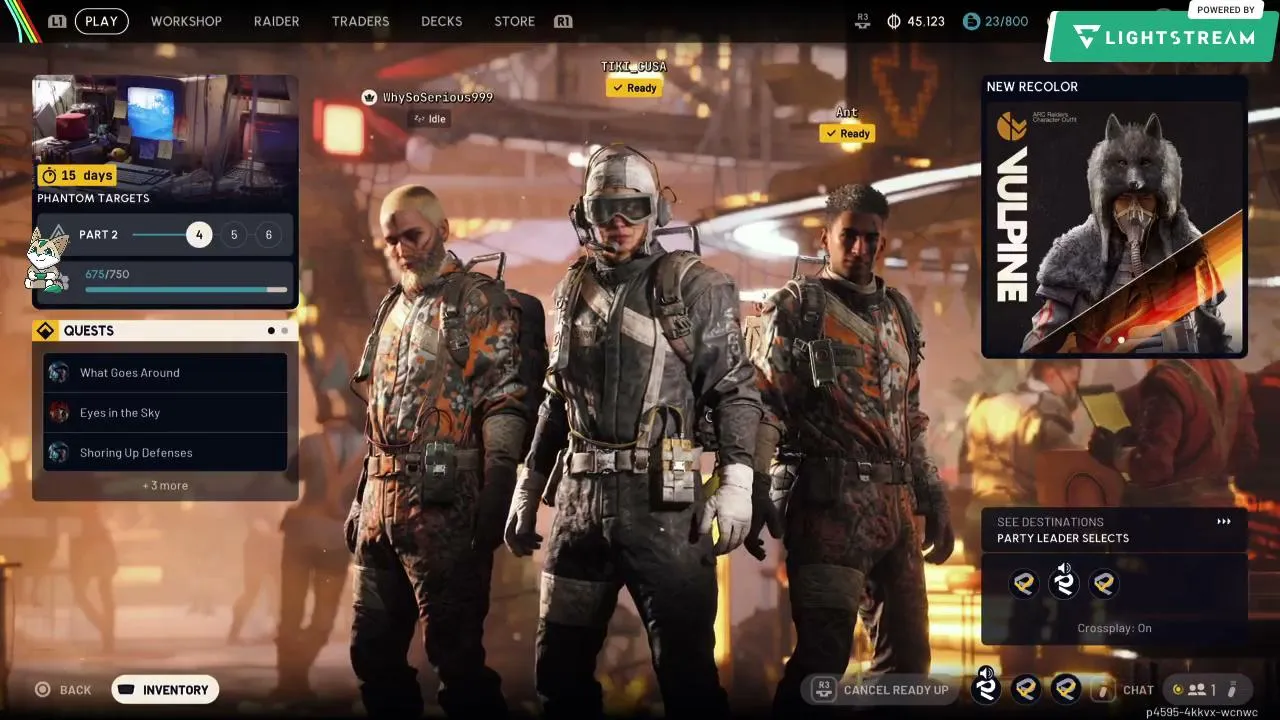Click the 15 days timer badge
This screenshot has height=720, width=1280.
coord(77,175)
